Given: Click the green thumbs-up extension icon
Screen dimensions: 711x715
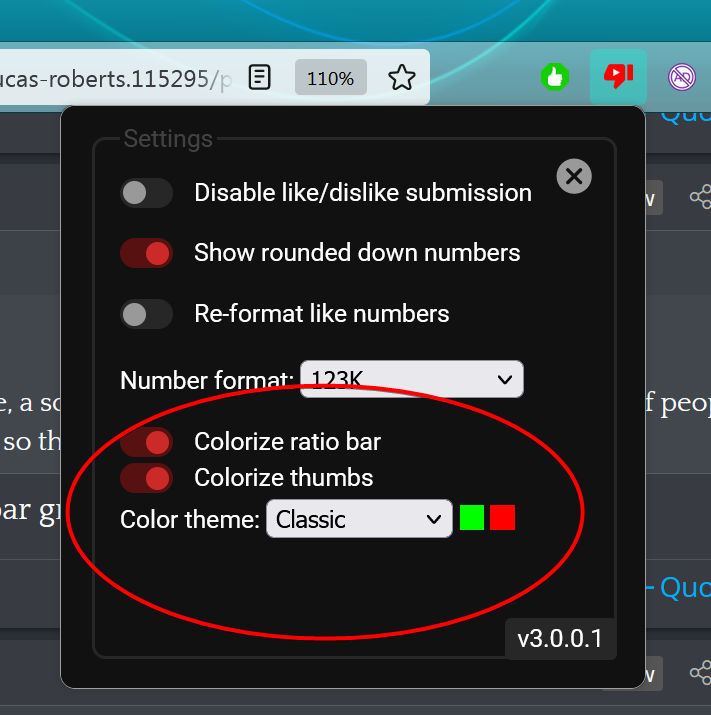Looking at the screenshot, I should point(555,77).
